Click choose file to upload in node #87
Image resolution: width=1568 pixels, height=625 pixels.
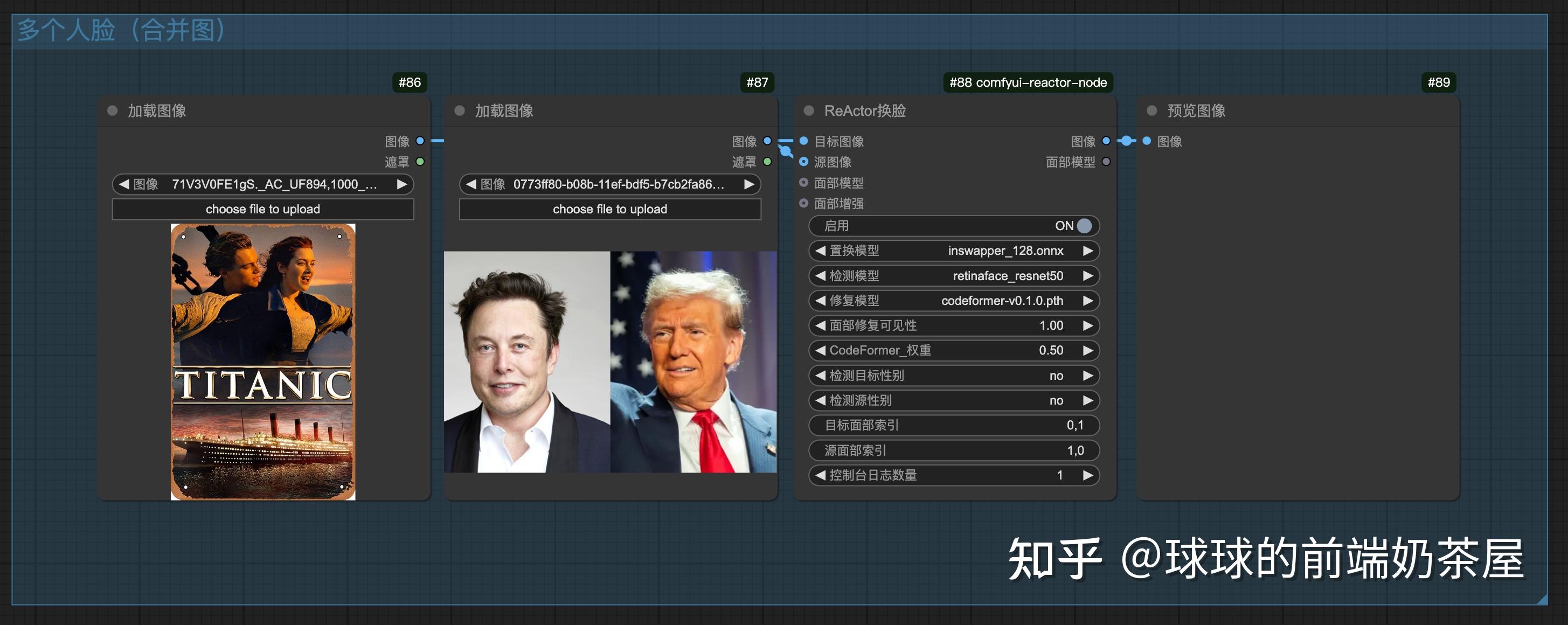(610, 210)
